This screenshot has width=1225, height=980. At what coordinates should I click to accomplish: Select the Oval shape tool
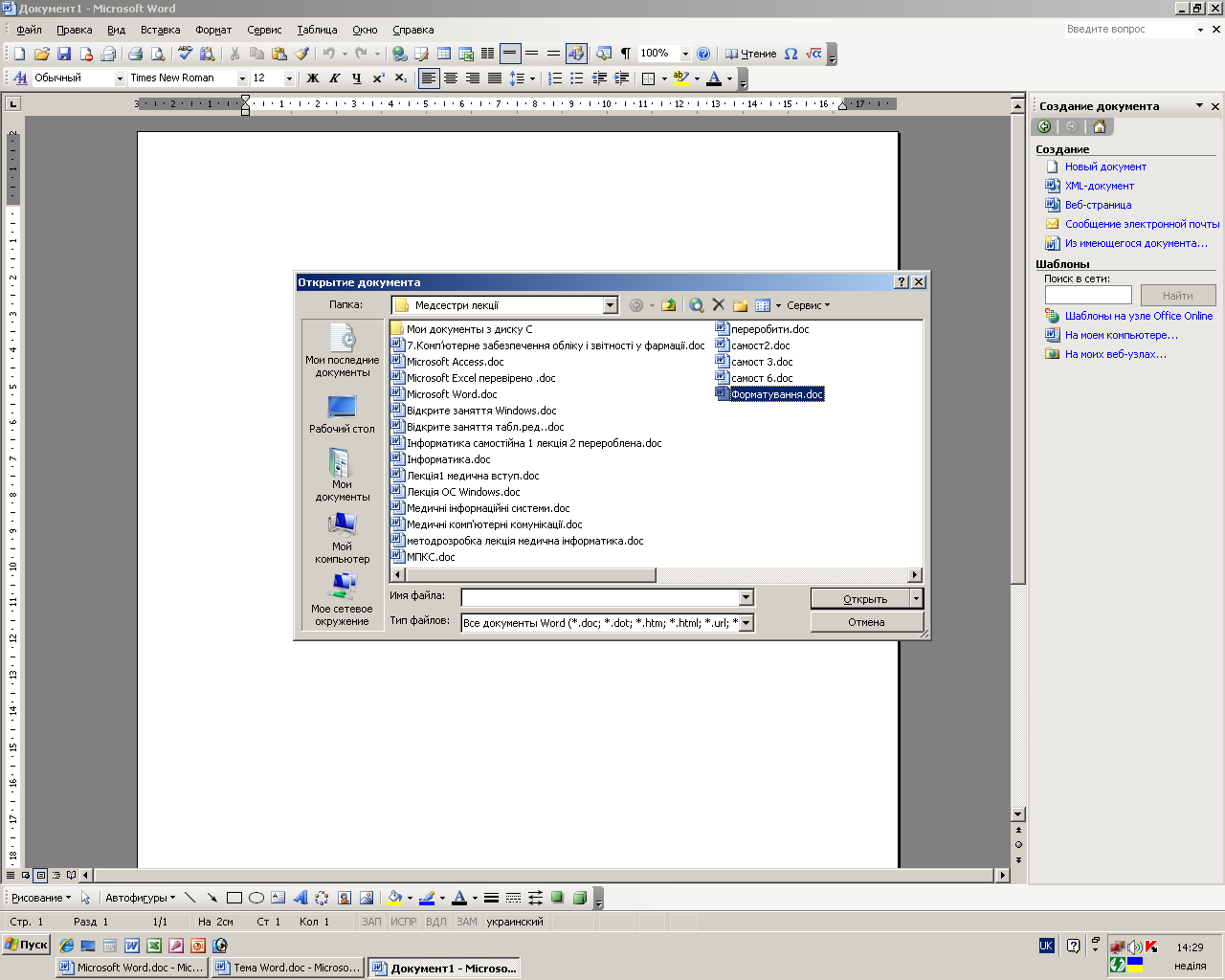click(256, 898)
